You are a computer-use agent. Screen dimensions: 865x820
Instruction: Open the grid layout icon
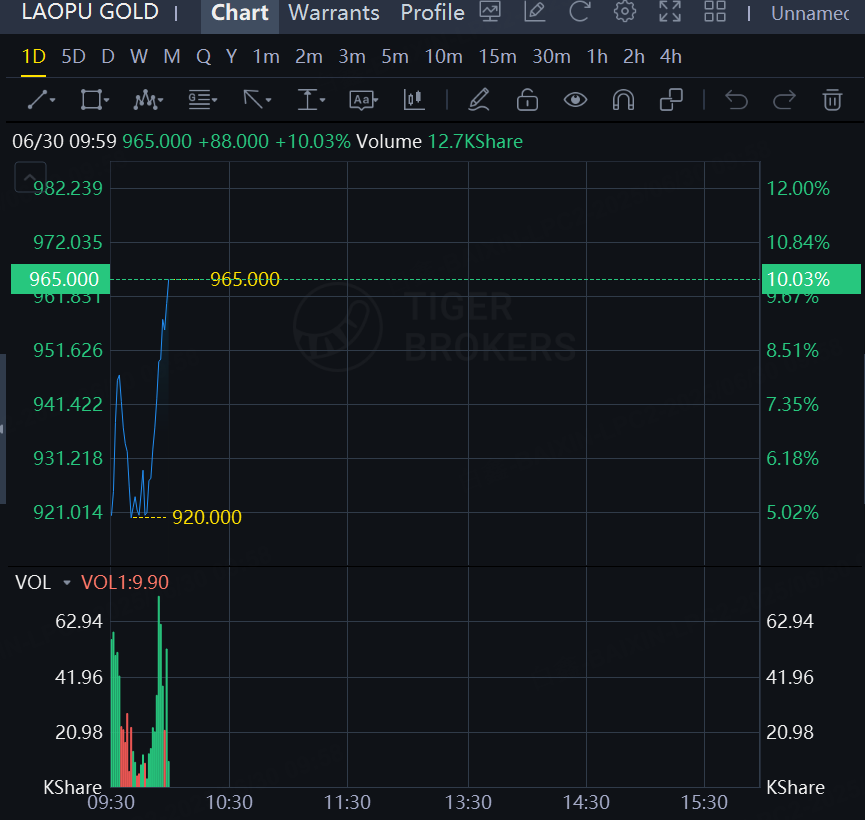[x=715, y=13]
